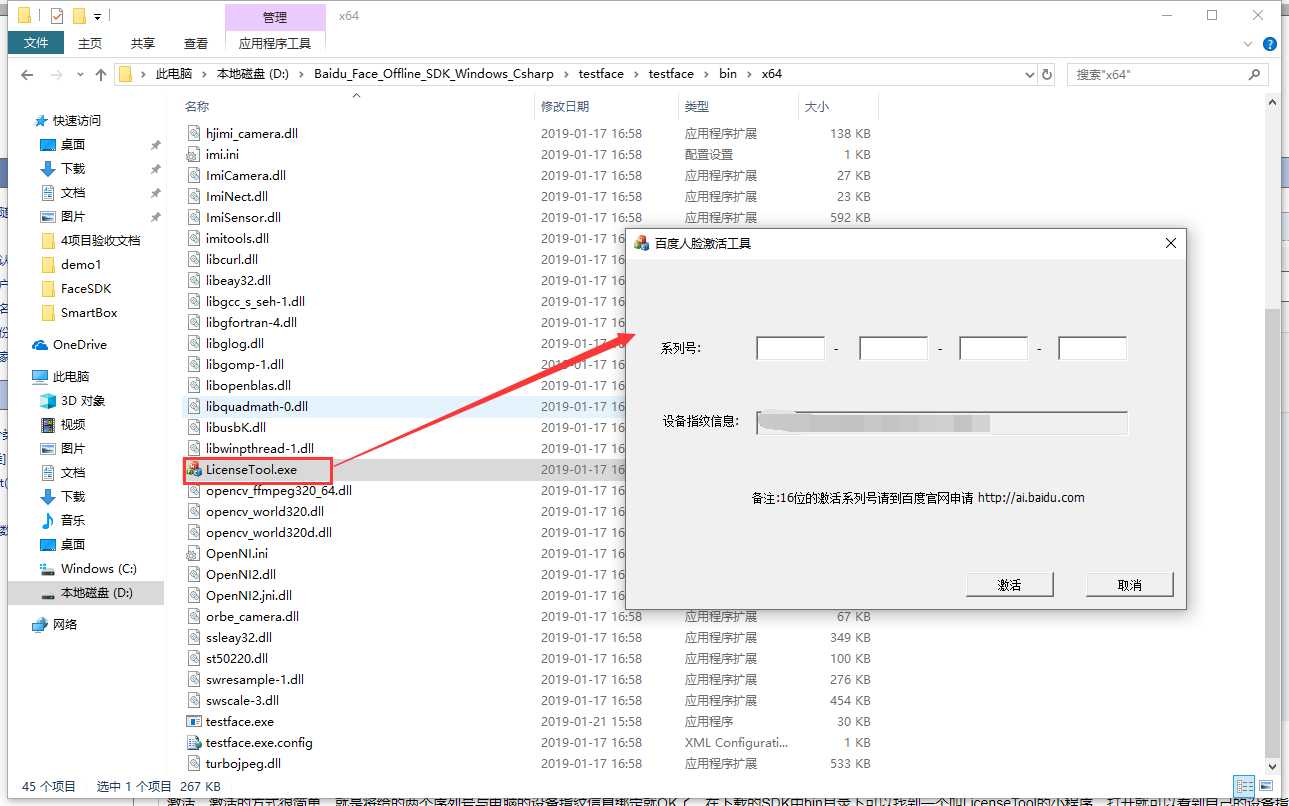
Task: Switch to 主页 ribbon tab
Action: (x=90, y=43)
